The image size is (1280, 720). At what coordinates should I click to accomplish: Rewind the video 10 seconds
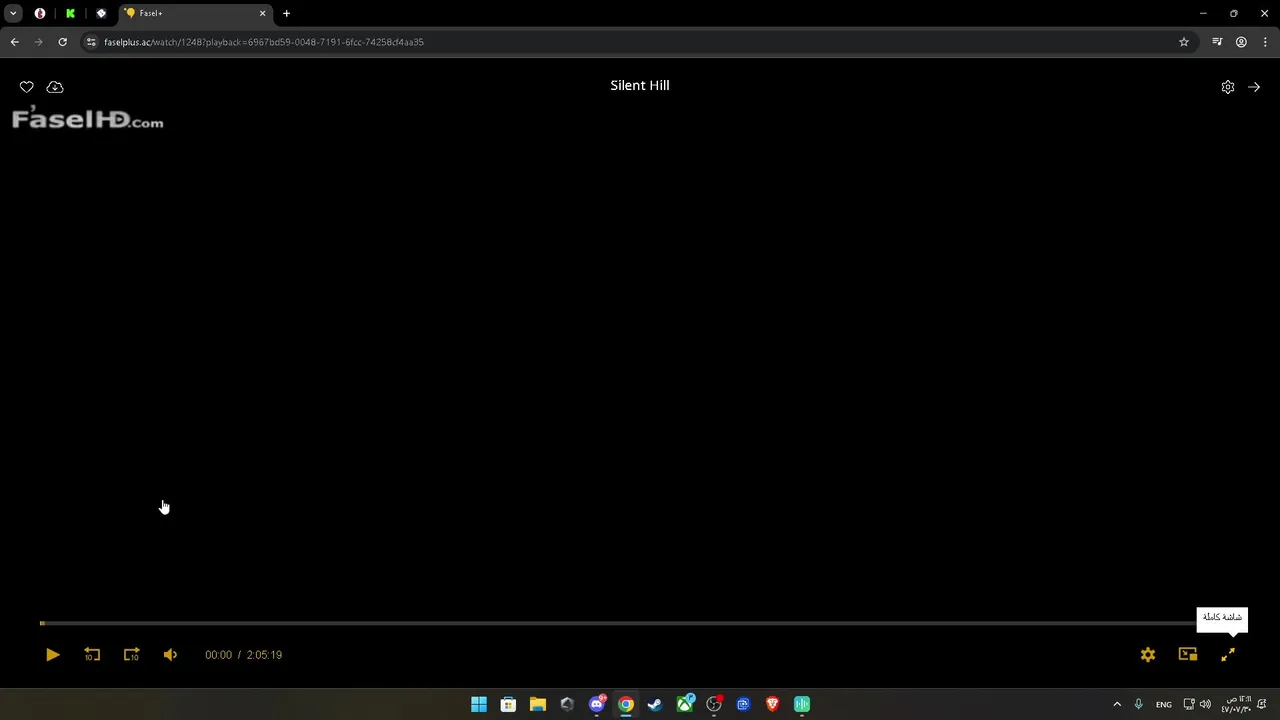coord(92,655)
